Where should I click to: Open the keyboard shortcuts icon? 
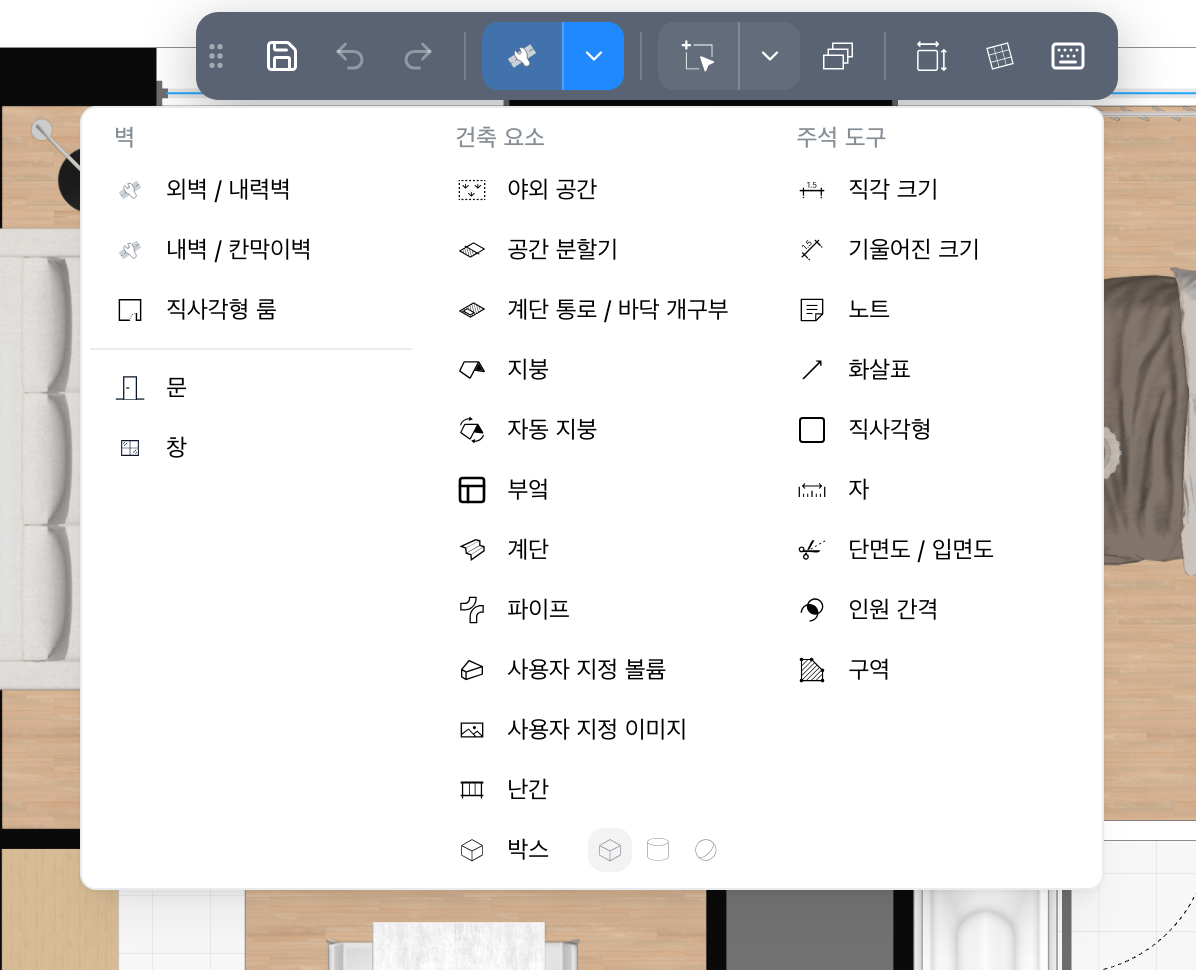tap(1067, 56)
